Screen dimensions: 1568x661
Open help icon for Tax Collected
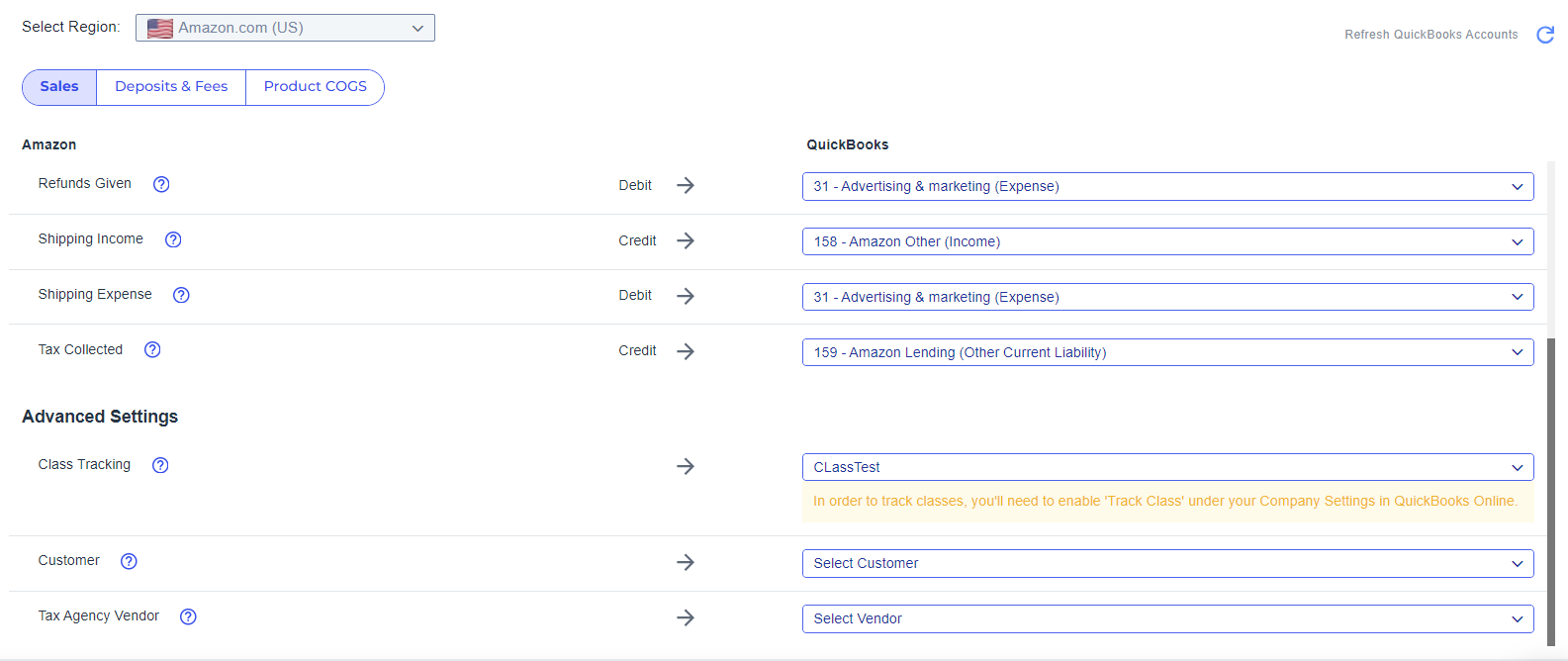(152, 349)
